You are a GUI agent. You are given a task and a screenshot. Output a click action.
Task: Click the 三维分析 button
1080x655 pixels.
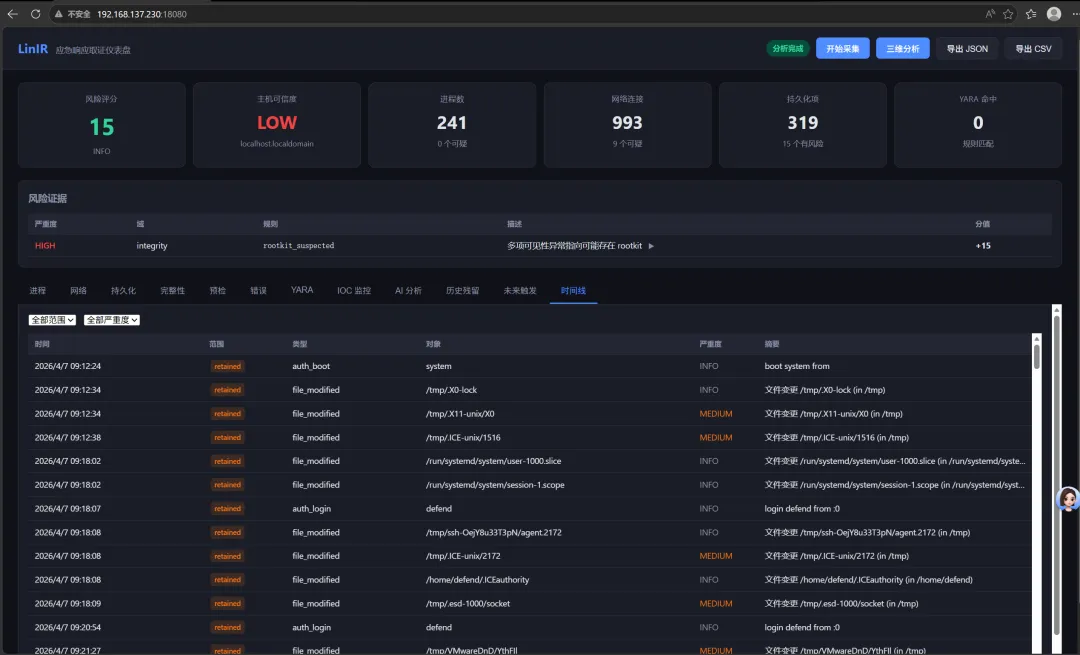(x=902, y=48)
